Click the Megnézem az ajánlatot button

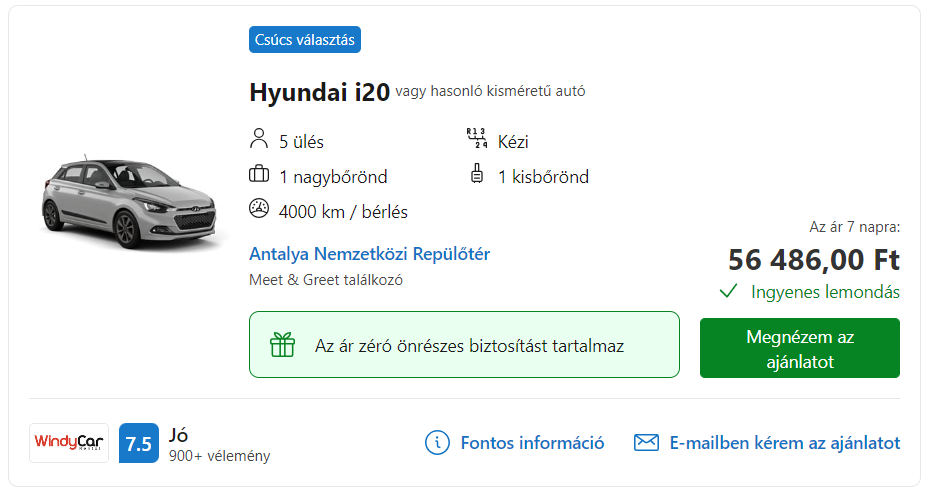(800, 348)
